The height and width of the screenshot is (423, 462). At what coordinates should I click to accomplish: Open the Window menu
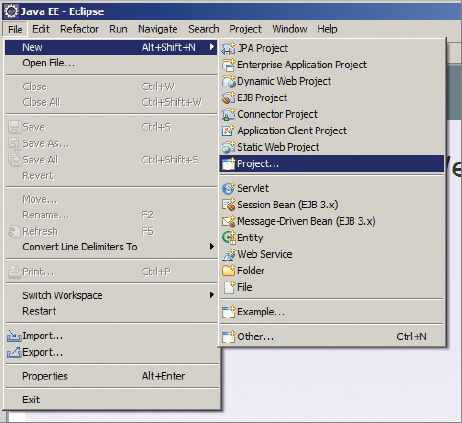point(290,29)
